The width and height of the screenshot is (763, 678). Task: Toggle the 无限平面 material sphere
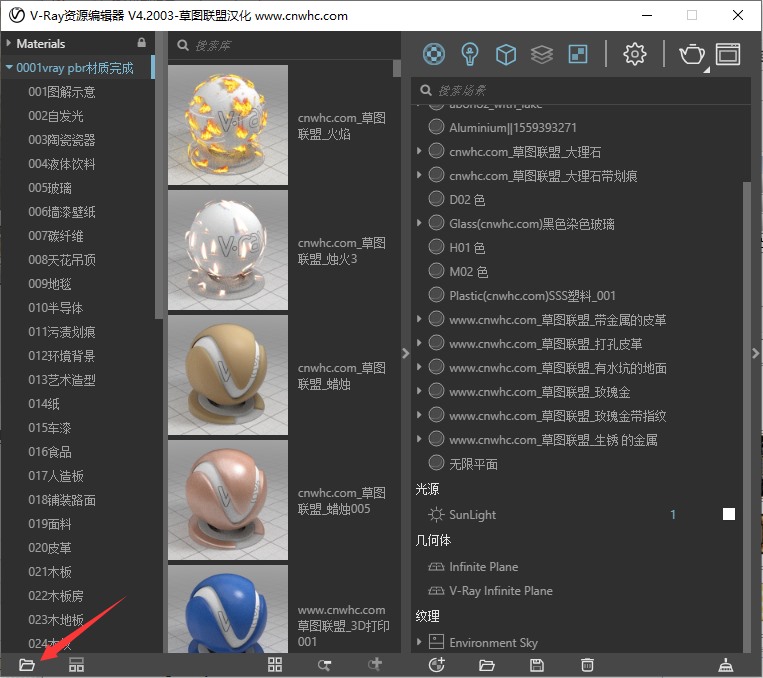[x=436, y=463]
